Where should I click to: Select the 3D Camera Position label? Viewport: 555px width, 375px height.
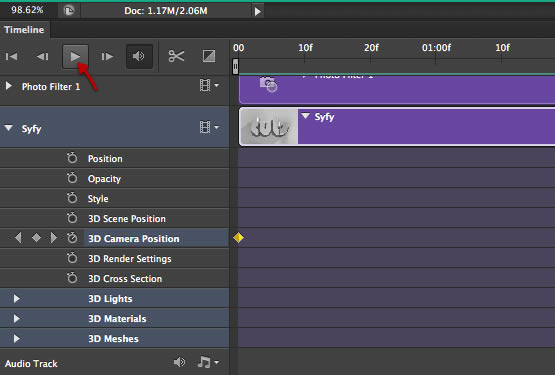click(x=134, y=239)
